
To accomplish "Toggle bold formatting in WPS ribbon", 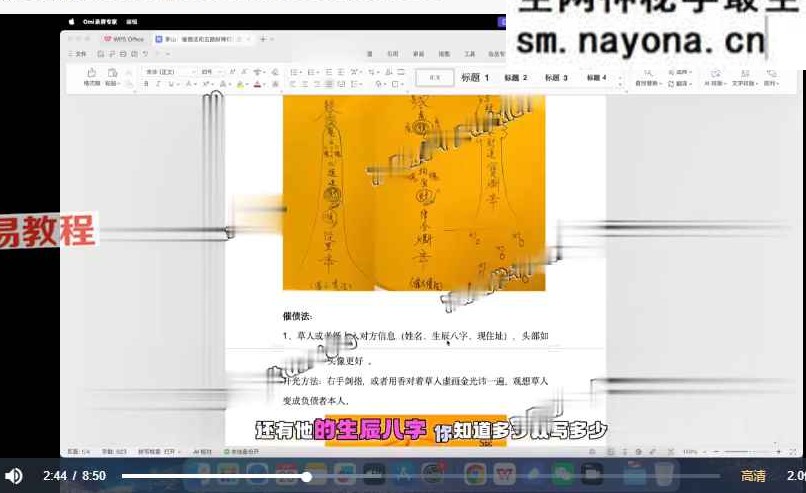I will (146, 84).
